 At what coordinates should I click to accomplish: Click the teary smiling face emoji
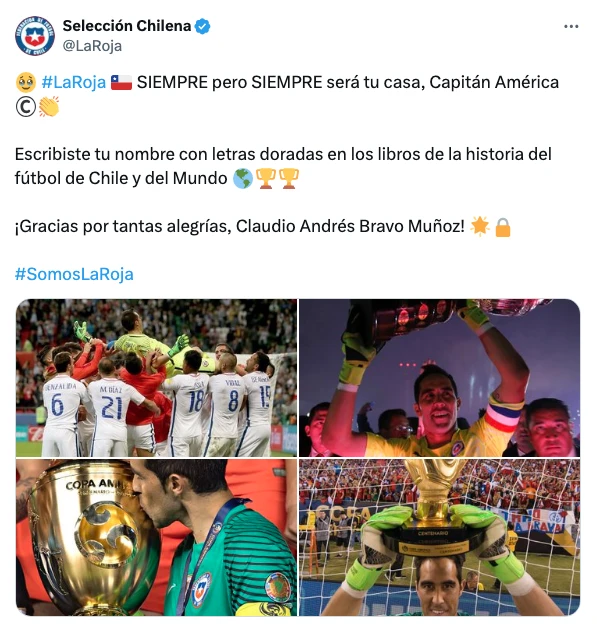(x=26, y=82)
